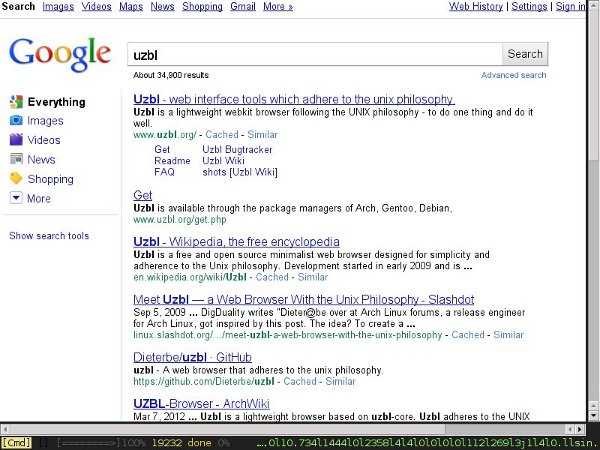Open the Uzbl Wiki sitelink
This screenshot has height=450, width=600.
223,161
